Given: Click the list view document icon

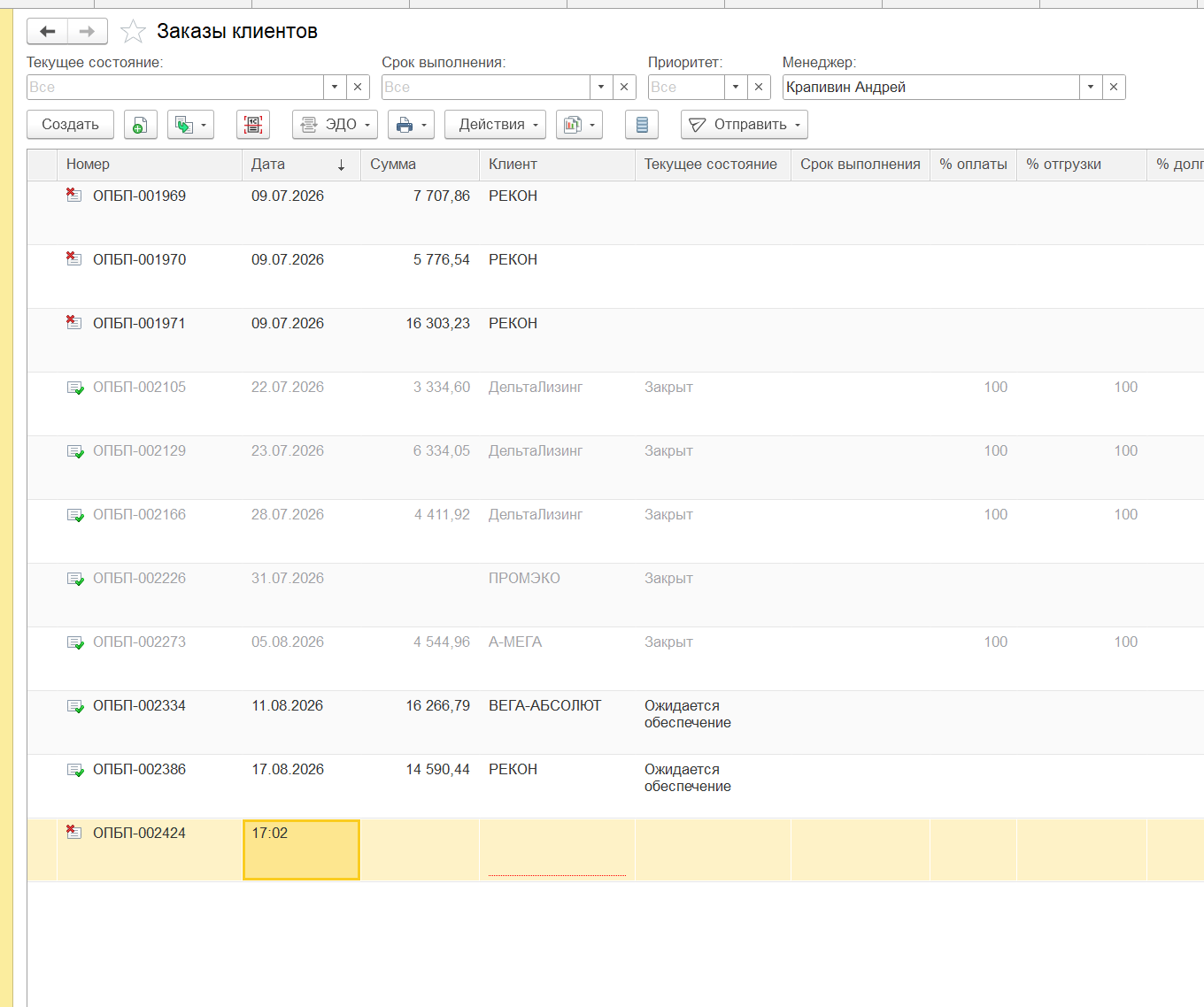Looking at the screenshot, I should pos(642,125).
